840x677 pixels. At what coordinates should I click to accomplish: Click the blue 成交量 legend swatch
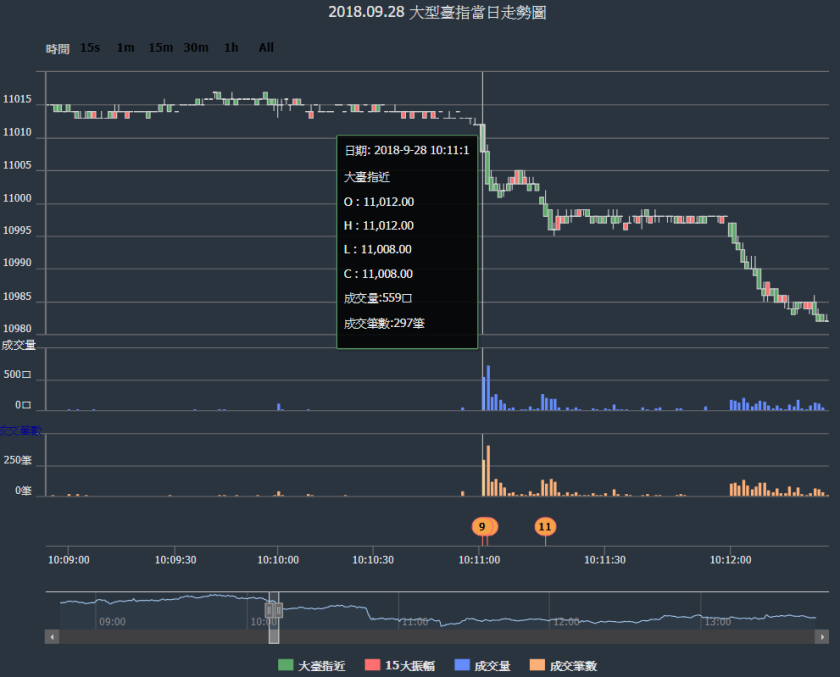[x=461, y=665]
